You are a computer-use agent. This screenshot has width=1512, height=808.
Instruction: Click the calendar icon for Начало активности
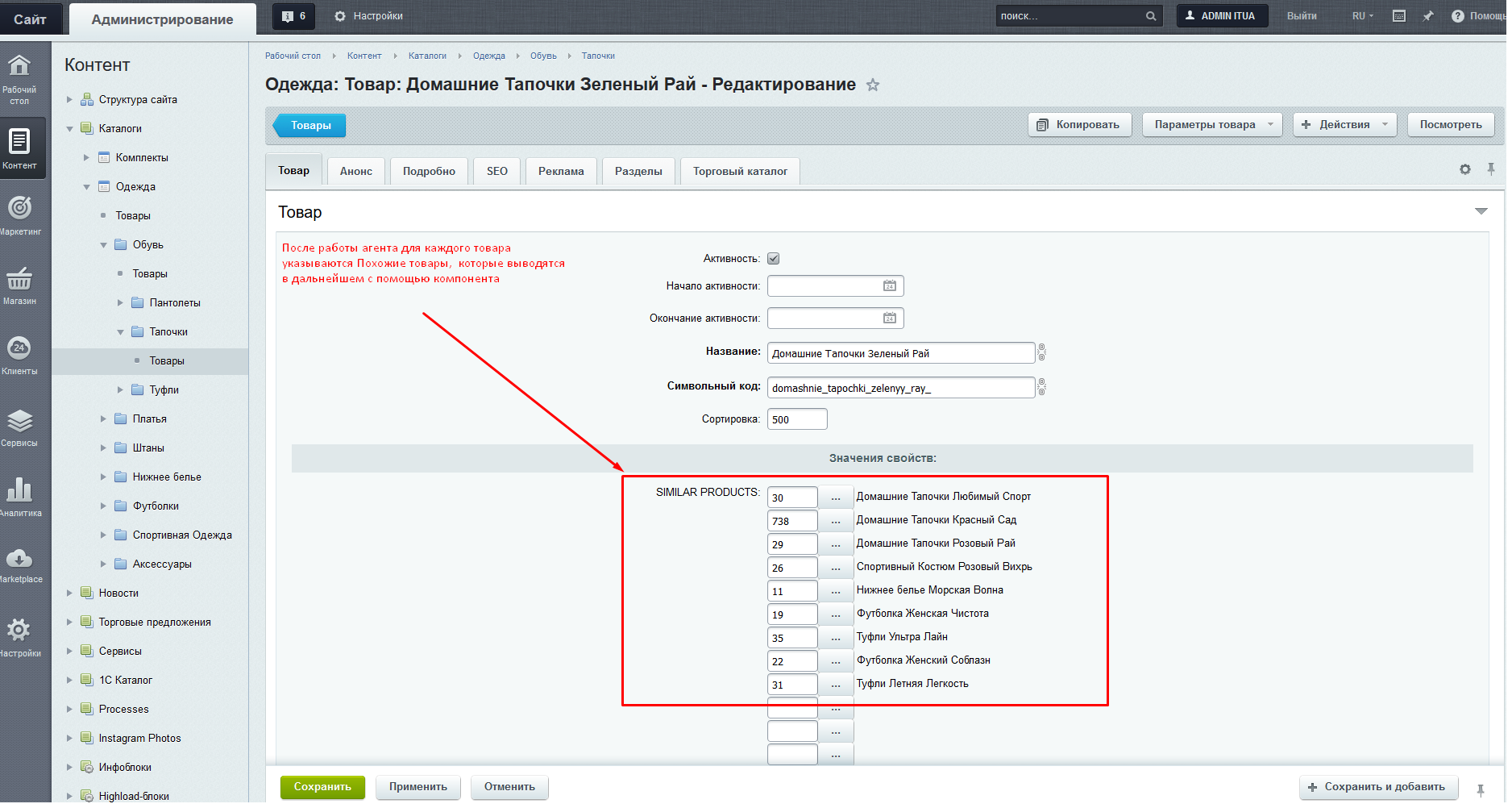[x=890, y=286]
